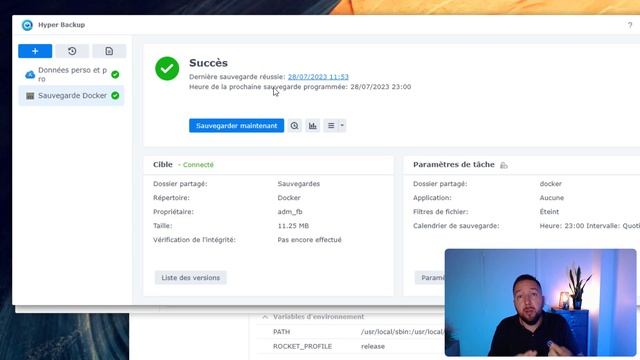Click PATH variable row in background window
Viewport: 640px width, 360px height.
351,332
